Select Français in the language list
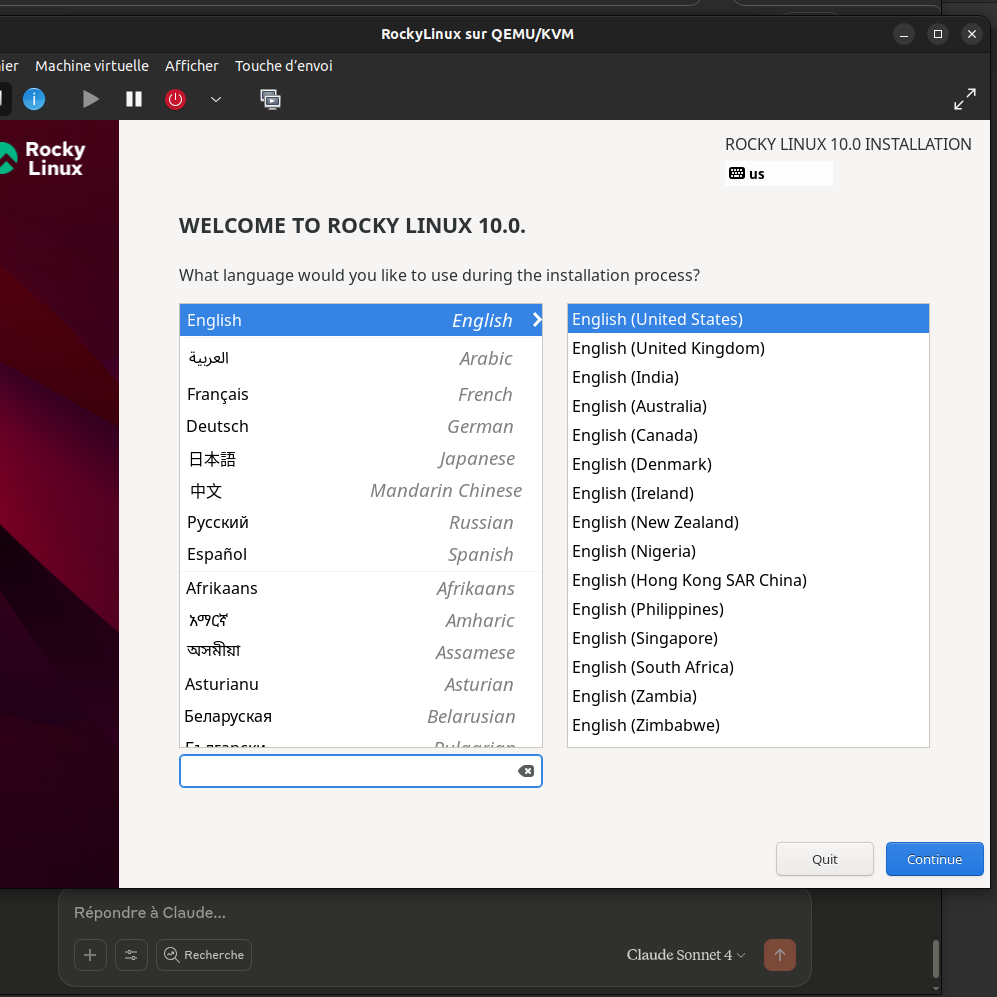The height and width of the screenshot is (997, 997). [361, 394]
